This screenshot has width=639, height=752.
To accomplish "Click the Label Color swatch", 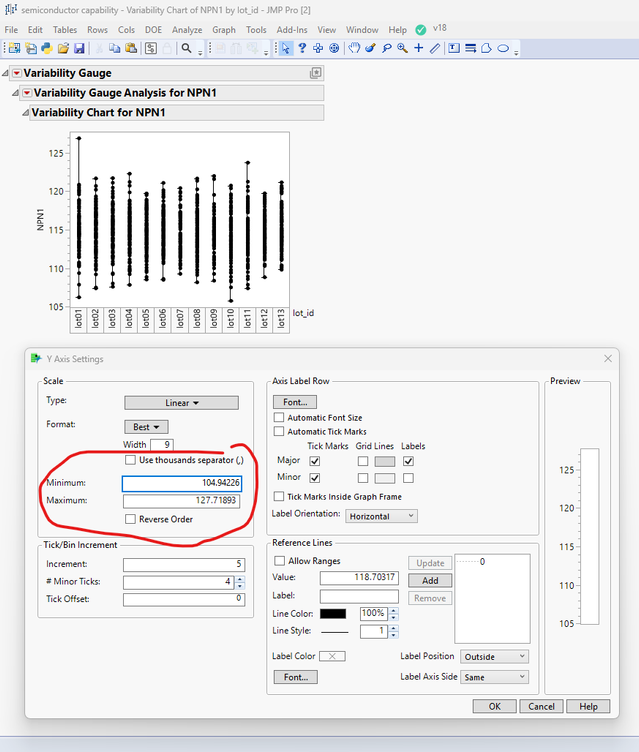I will click(x=332, y=656).
